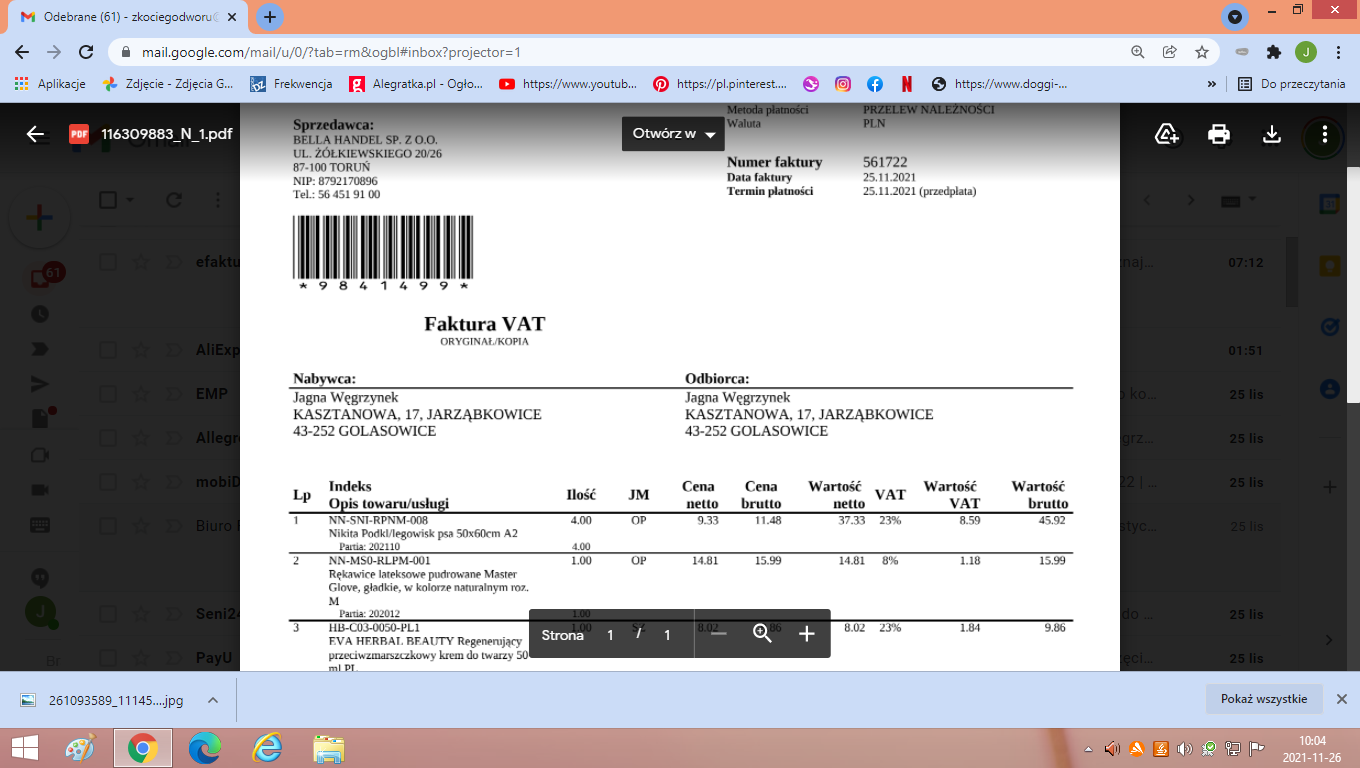The height and width of the screenshot is (768, 1360).
Task: Open the Pinterest bookmark link
Action: pyautogui.click(x=720, y=84)
